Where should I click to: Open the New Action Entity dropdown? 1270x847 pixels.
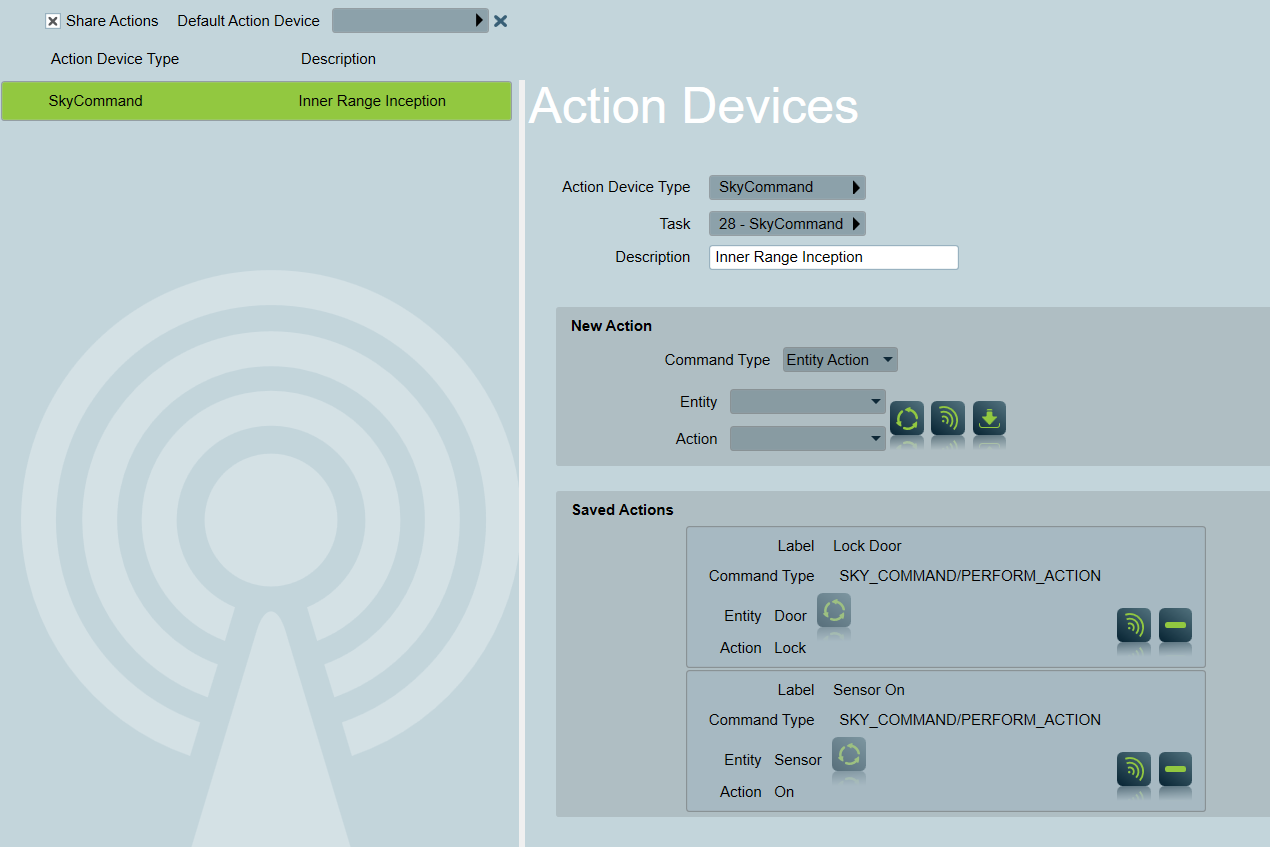pos(808,402)
